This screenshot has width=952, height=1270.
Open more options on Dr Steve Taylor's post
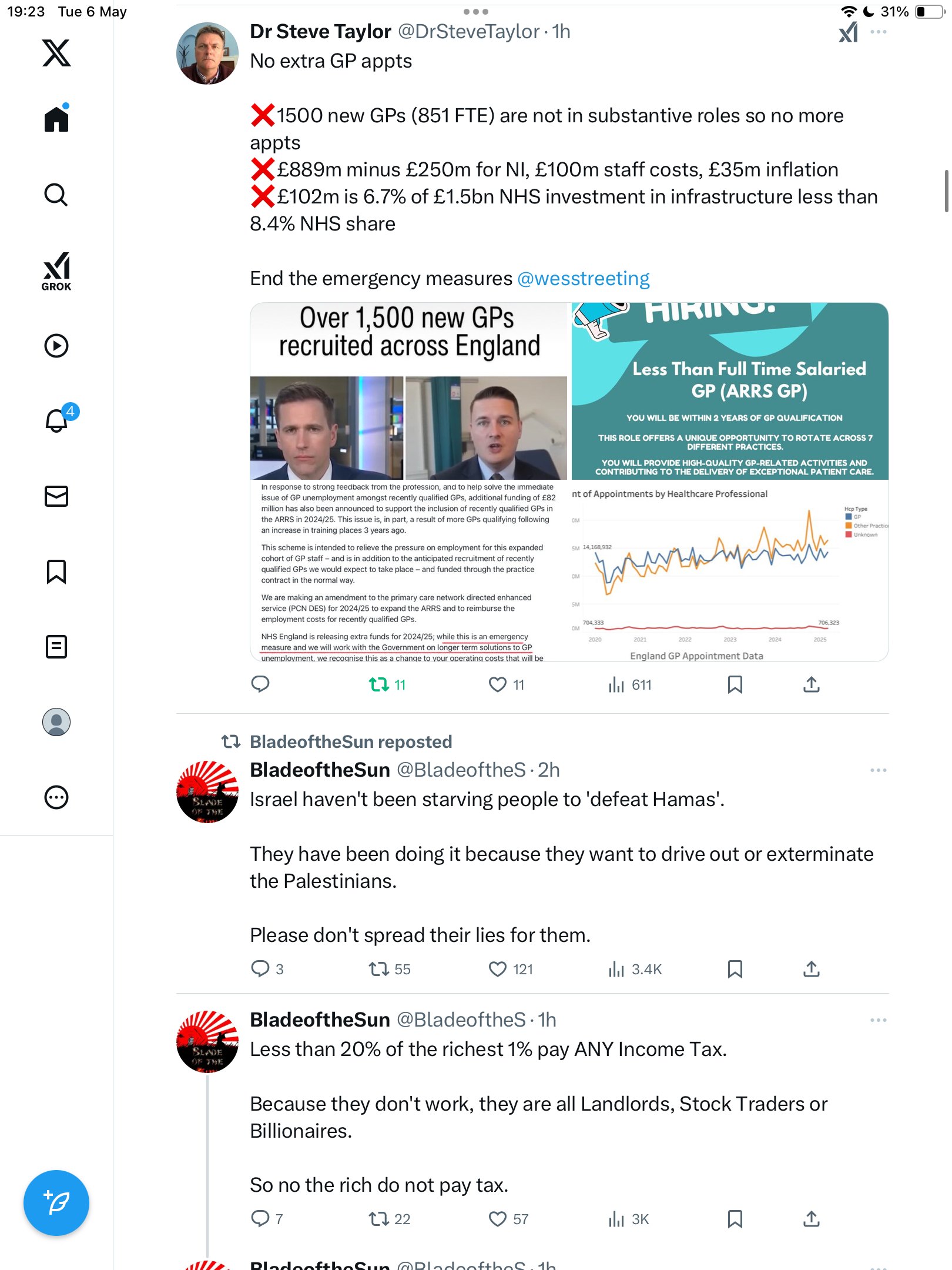pos(879,32)
